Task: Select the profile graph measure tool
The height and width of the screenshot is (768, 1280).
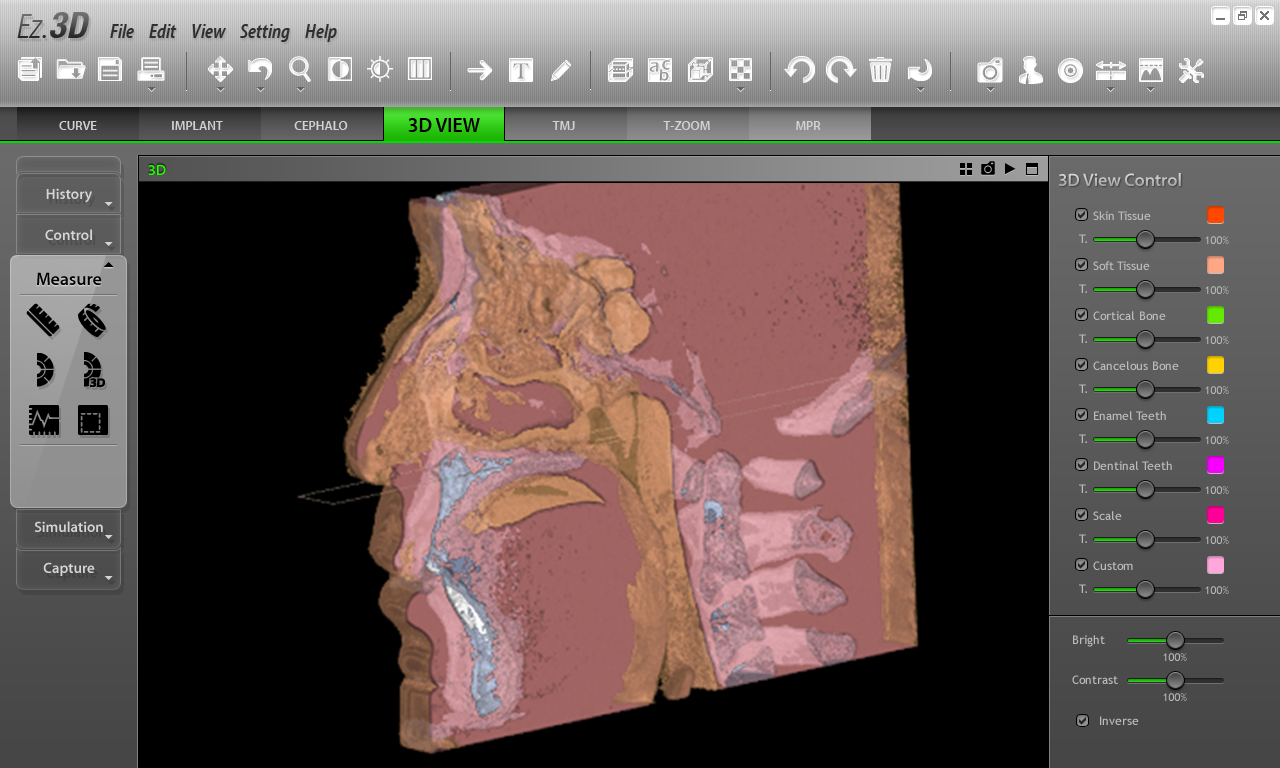Action: (x=43, y=421)
